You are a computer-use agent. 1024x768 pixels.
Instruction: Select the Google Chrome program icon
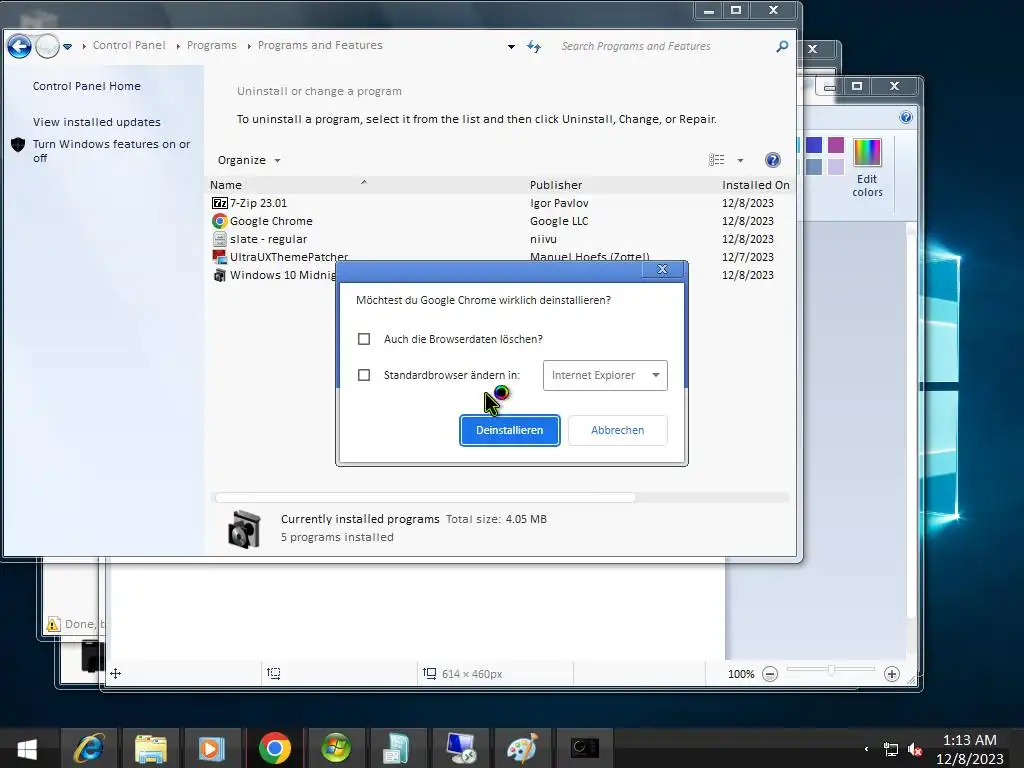click(x=219, y=221)
